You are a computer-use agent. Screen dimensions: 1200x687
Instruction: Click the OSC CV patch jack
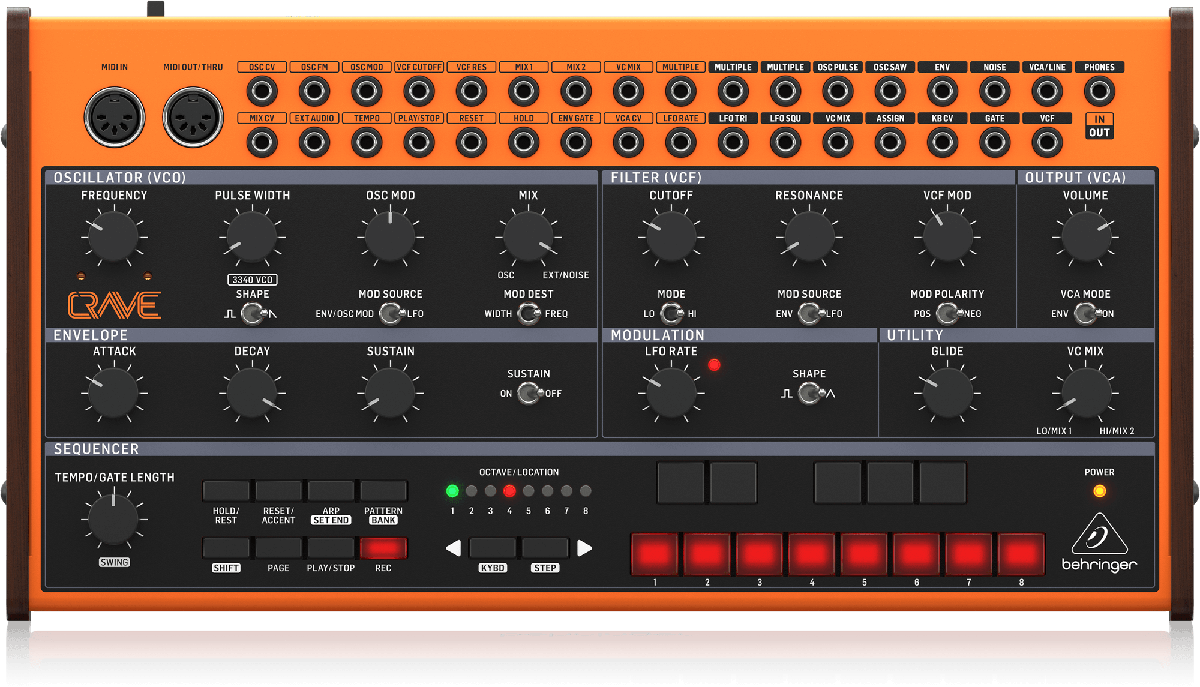pyautogui.click(x=262, y=92)
